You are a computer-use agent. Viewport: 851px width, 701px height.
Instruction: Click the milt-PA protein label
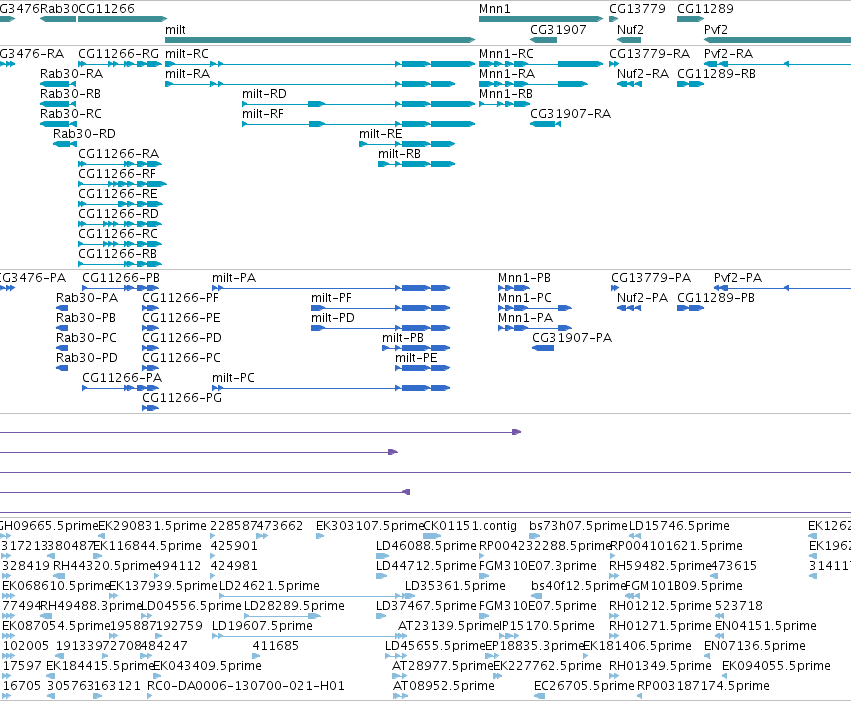(x=234, y=278)
